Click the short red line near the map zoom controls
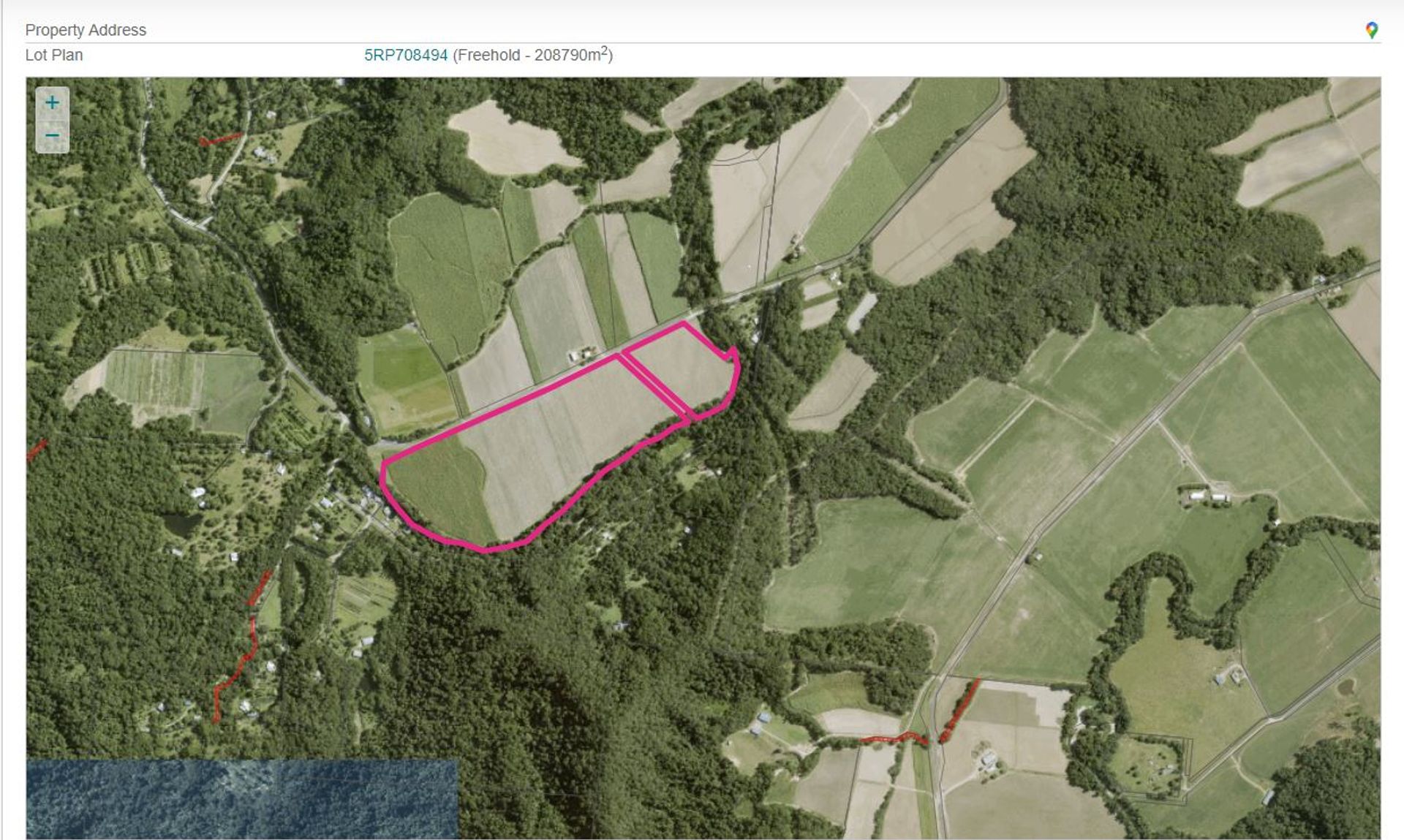Image resolution: width=1404 pixels, height=840 pixels. point(219,139)
